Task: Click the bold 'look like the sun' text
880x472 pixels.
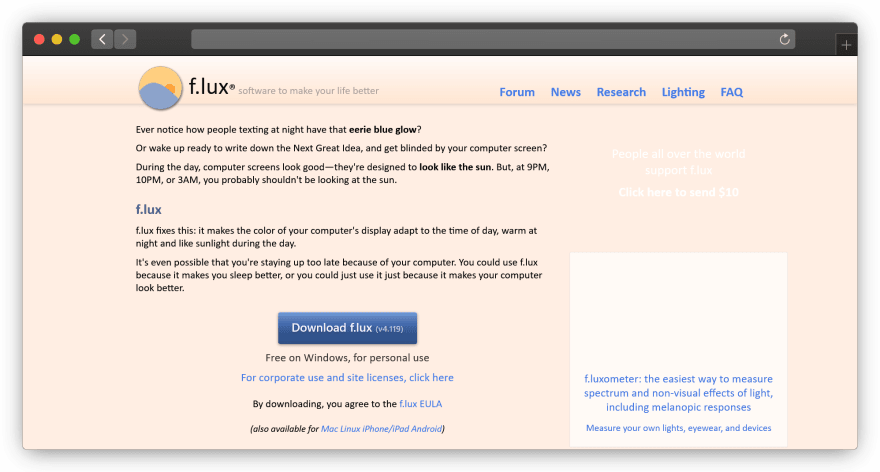Action: [x=455, y=167]
